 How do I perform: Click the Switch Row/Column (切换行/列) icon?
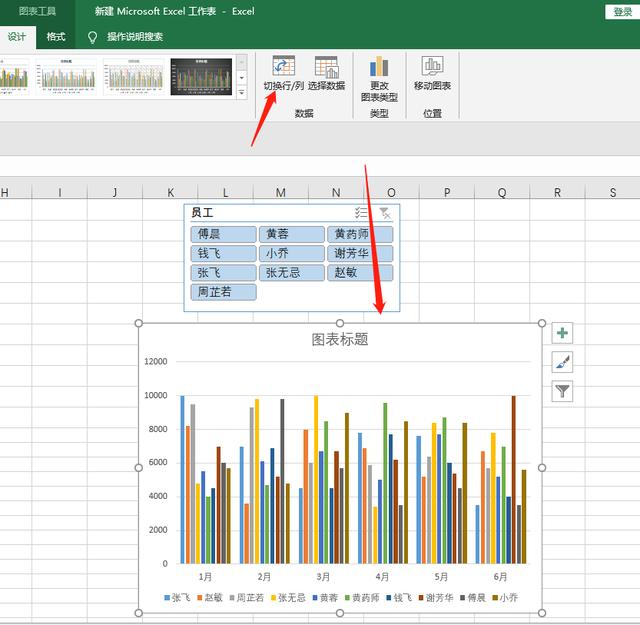284,66
